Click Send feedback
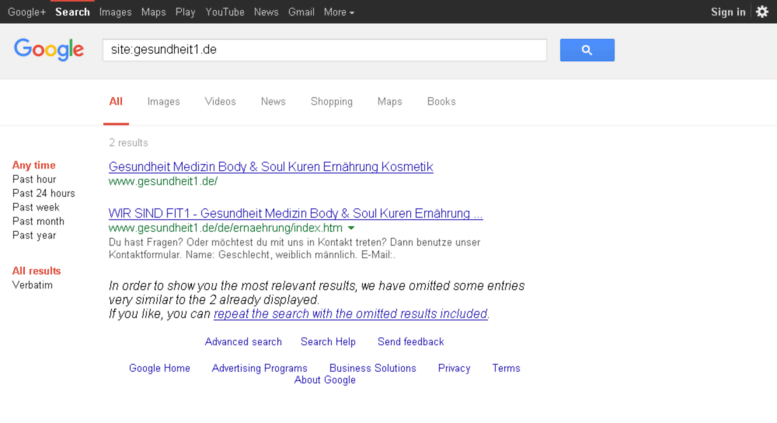Image resolution: width=777 pixels, height=423 pixels. click(411, 342)
